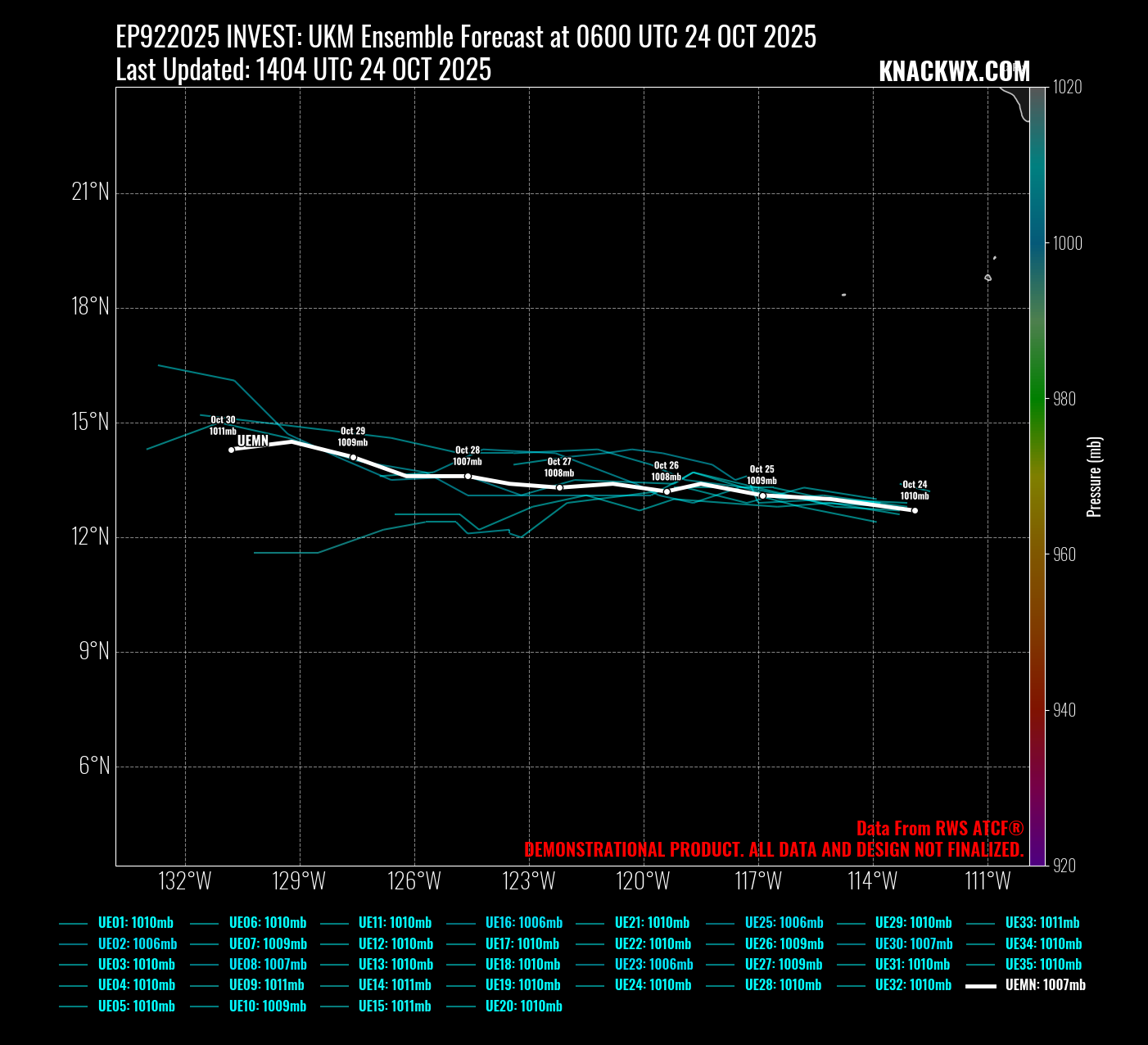
Task: Click the Oct 27 forecast position dot
Action: (559, 487)
